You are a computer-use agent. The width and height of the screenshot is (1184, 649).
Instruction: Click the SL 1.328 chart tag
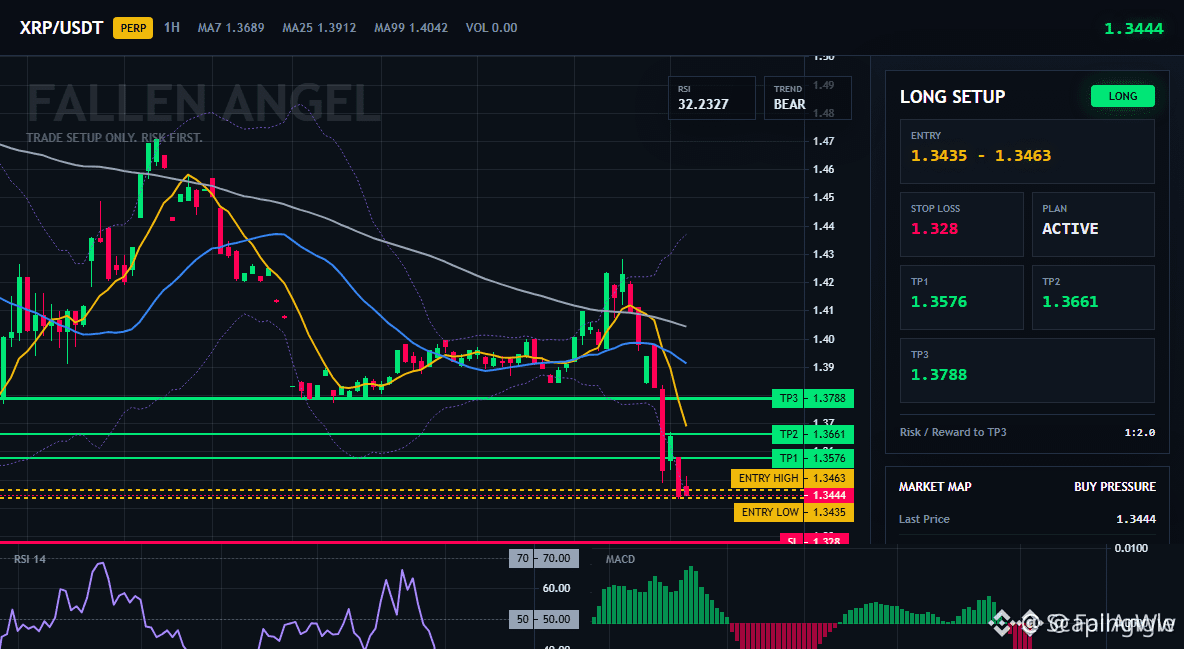pos(814,539)
